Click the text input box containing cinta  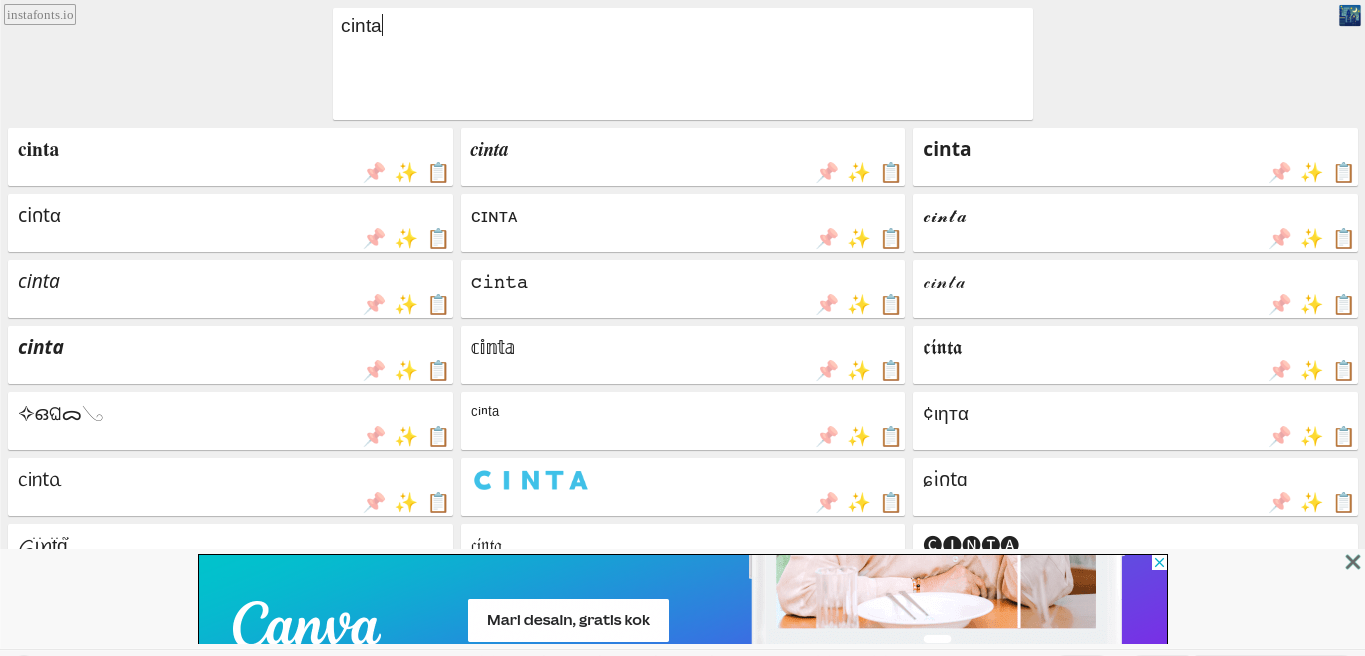click(x=682, y=64)
